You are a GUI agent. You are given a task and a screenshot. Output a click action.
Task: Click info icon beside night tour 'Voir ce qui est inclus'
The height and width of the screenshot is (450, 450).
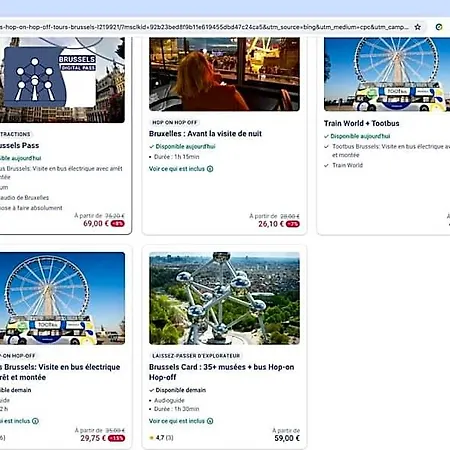click(x=210, y=169)
